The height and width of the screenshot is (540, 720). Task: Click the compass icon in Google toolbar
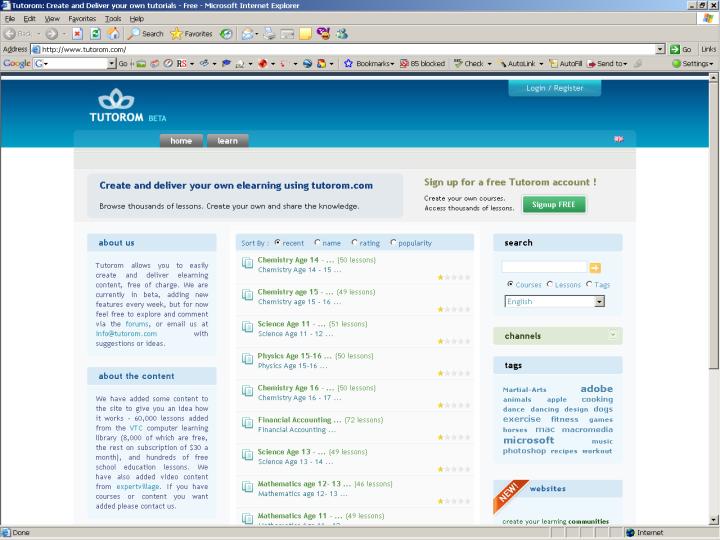point(168,63)
